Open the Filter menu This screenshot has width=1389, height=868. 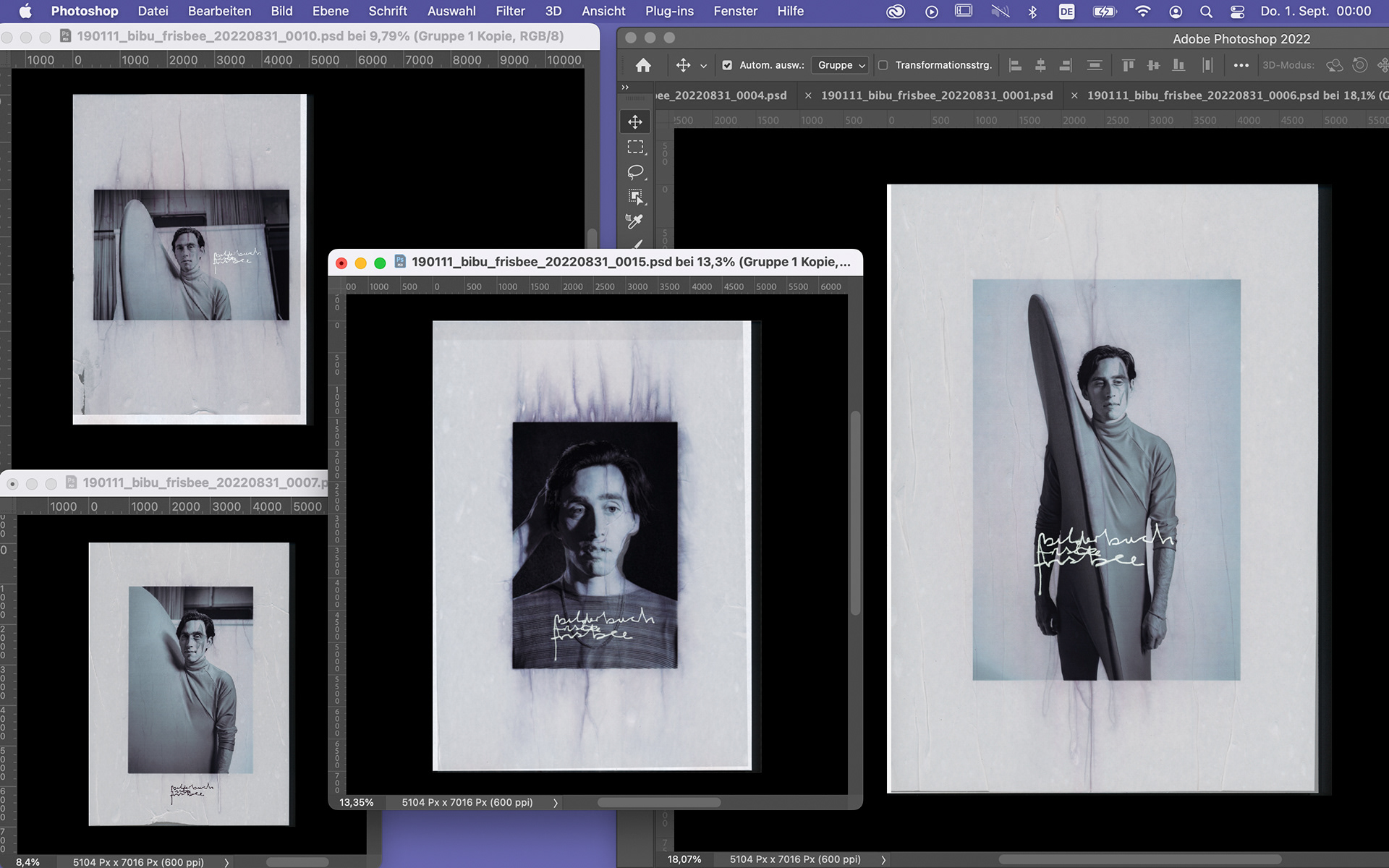pos(510,11)
